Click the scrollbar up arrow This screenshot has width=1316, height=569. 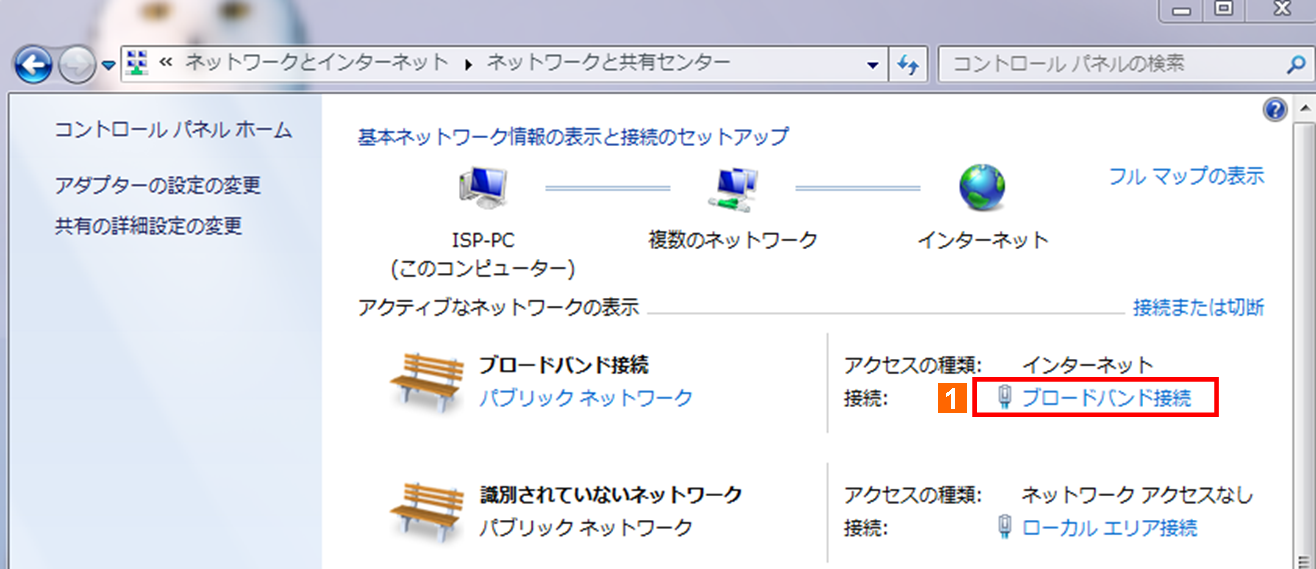1304,106
